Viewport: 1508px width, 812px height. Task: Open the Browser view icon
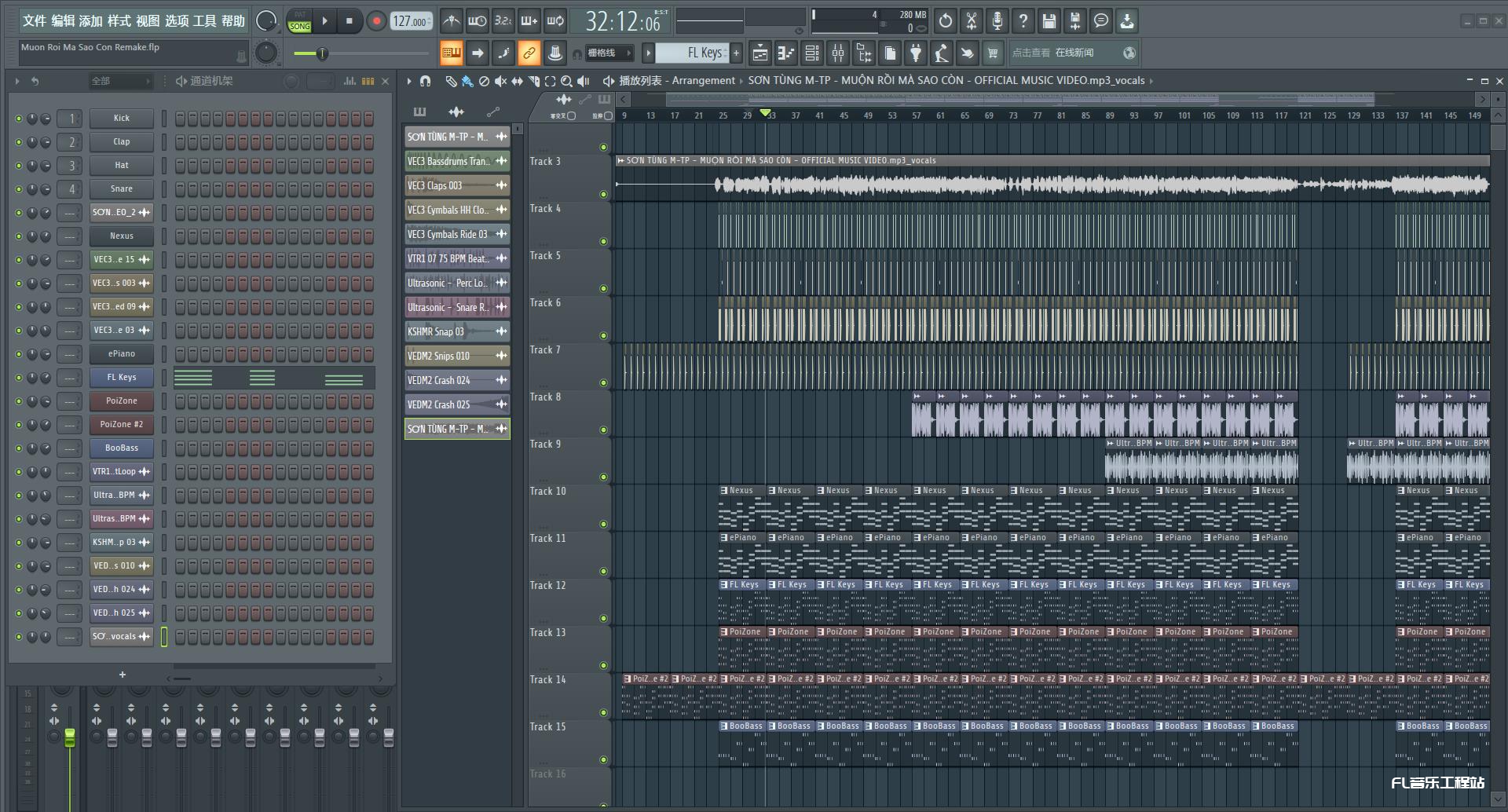[x=864, y=53]
